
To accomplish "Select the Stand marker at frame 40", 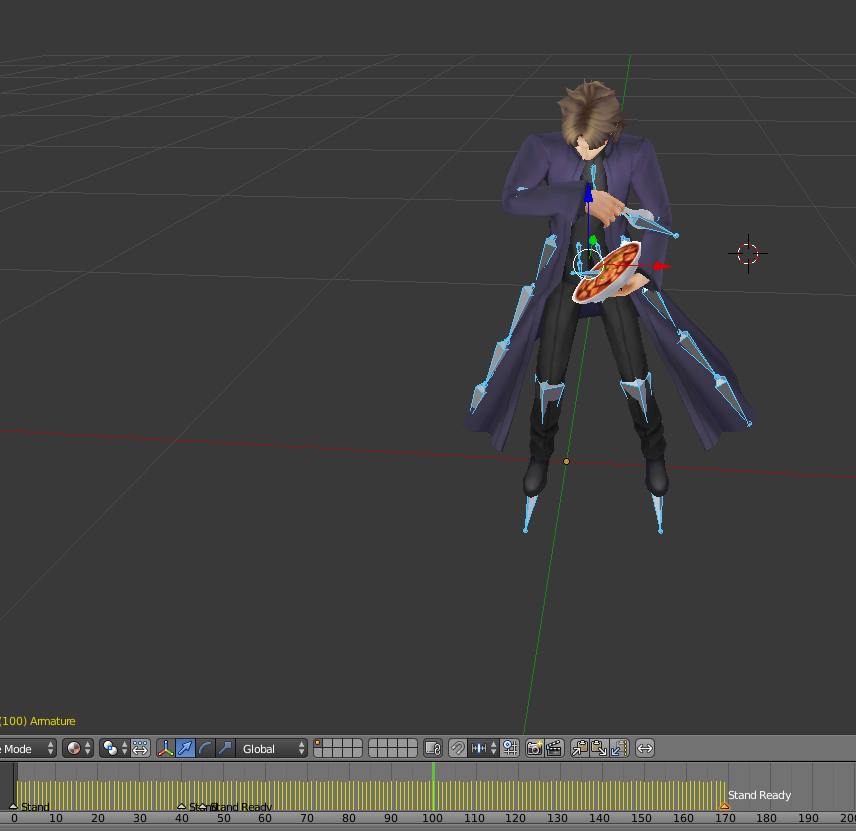I will tap(182, 806).
